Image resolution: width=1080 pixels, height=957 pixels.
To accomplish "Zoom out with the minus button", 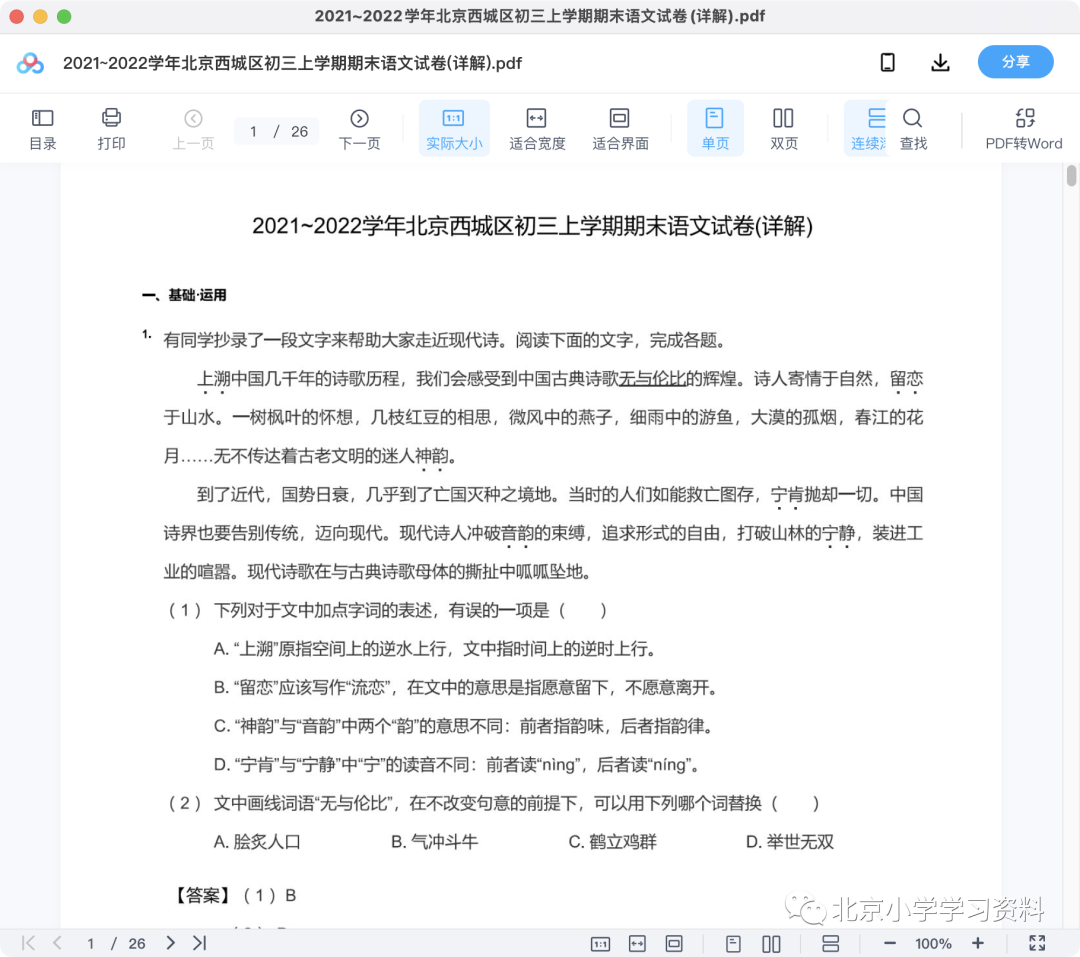I will tap(890, 943).
